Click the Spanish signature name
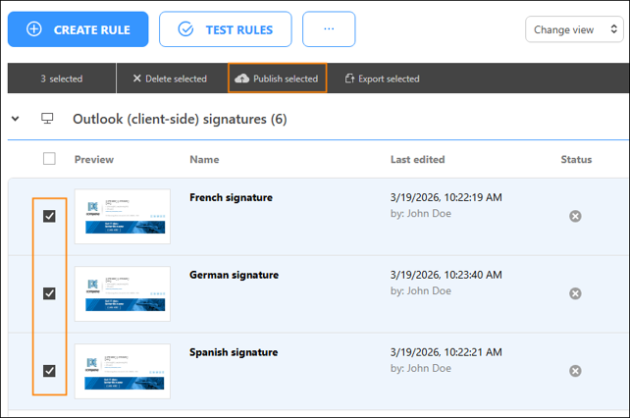Viewport: 630px width, 418px height. pos(234,352)
